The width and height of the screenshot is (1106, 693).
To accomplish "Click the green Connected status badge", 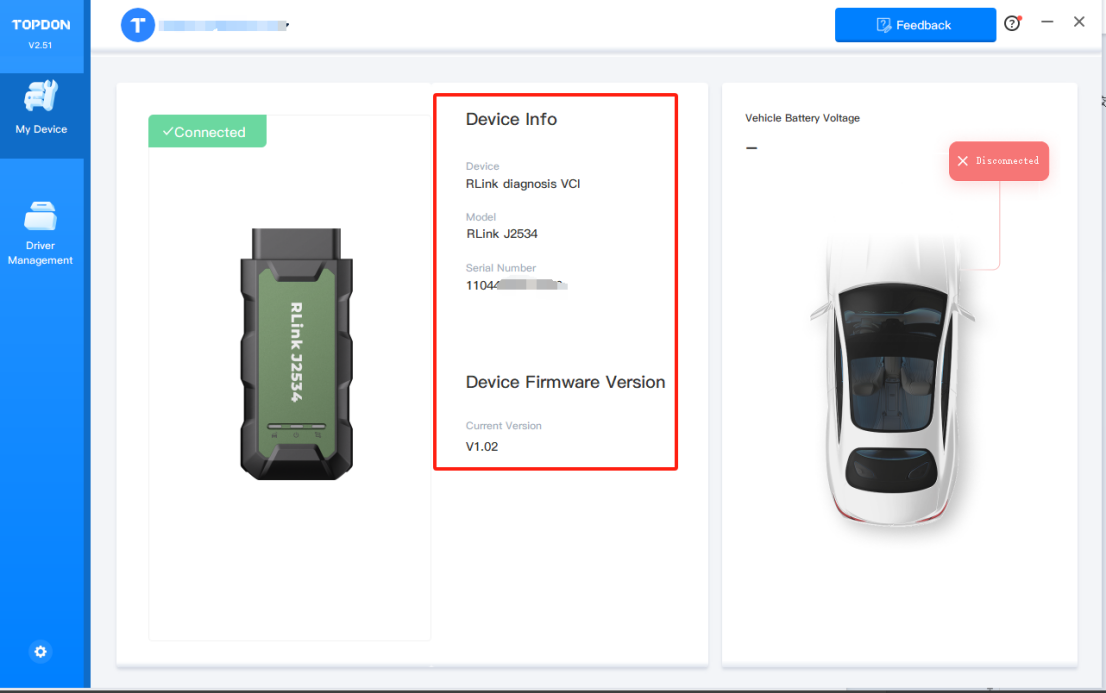I will click(207, 131).
